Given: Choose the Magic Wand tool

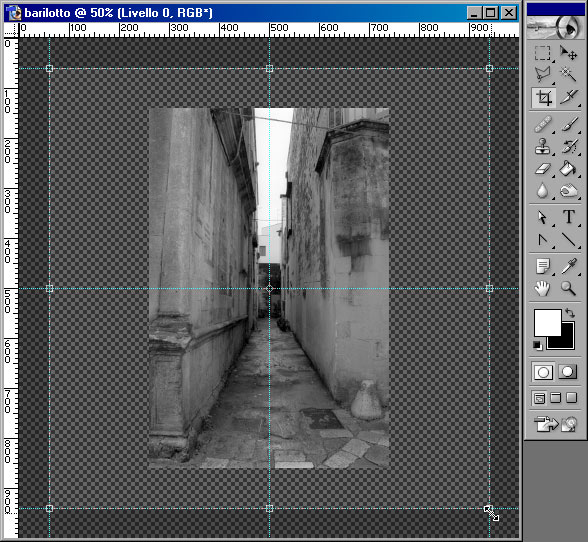Looking at the screenshot, I should 568,74.
